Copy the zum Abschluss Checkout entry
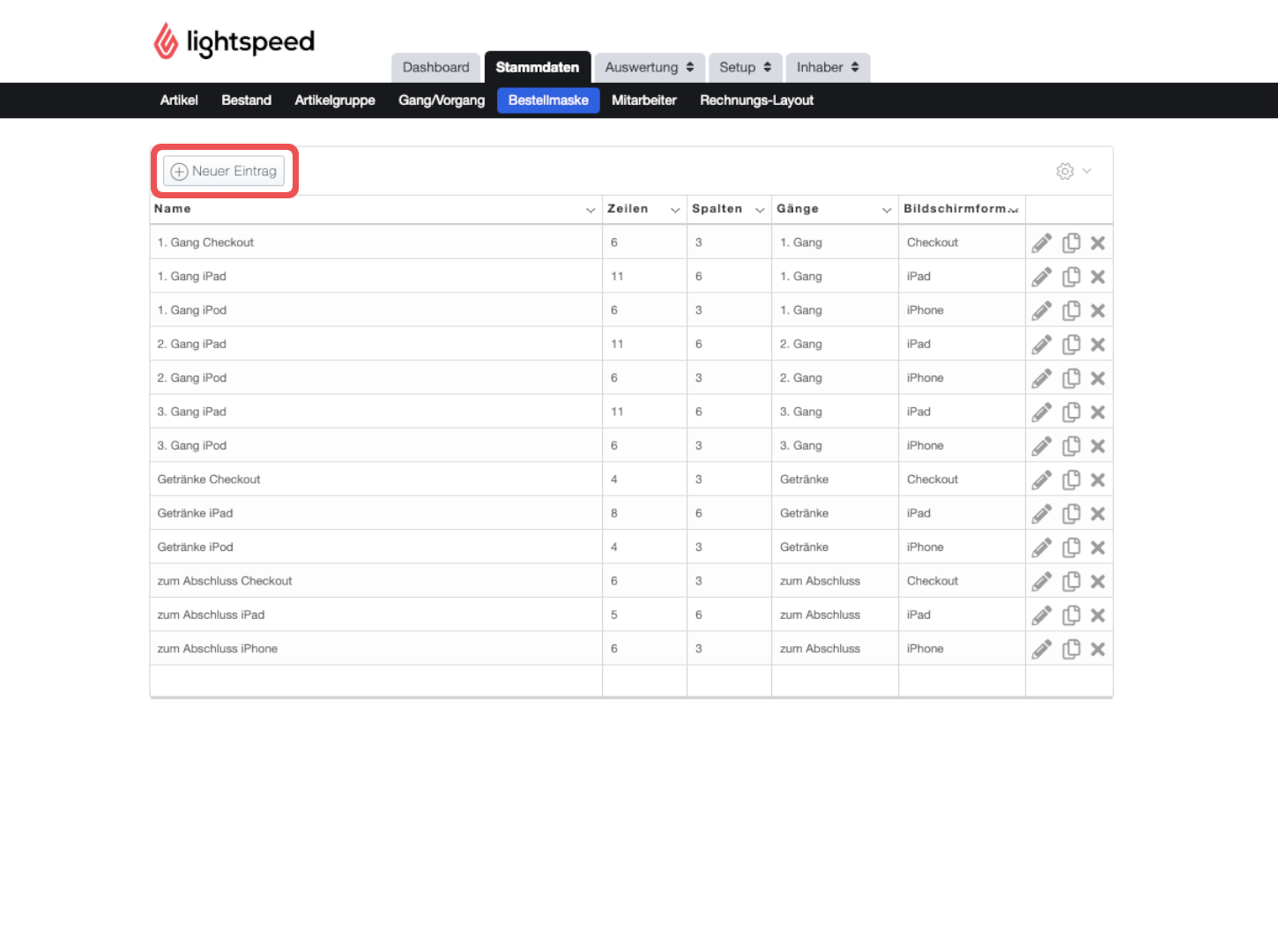 click(1071, 582)
